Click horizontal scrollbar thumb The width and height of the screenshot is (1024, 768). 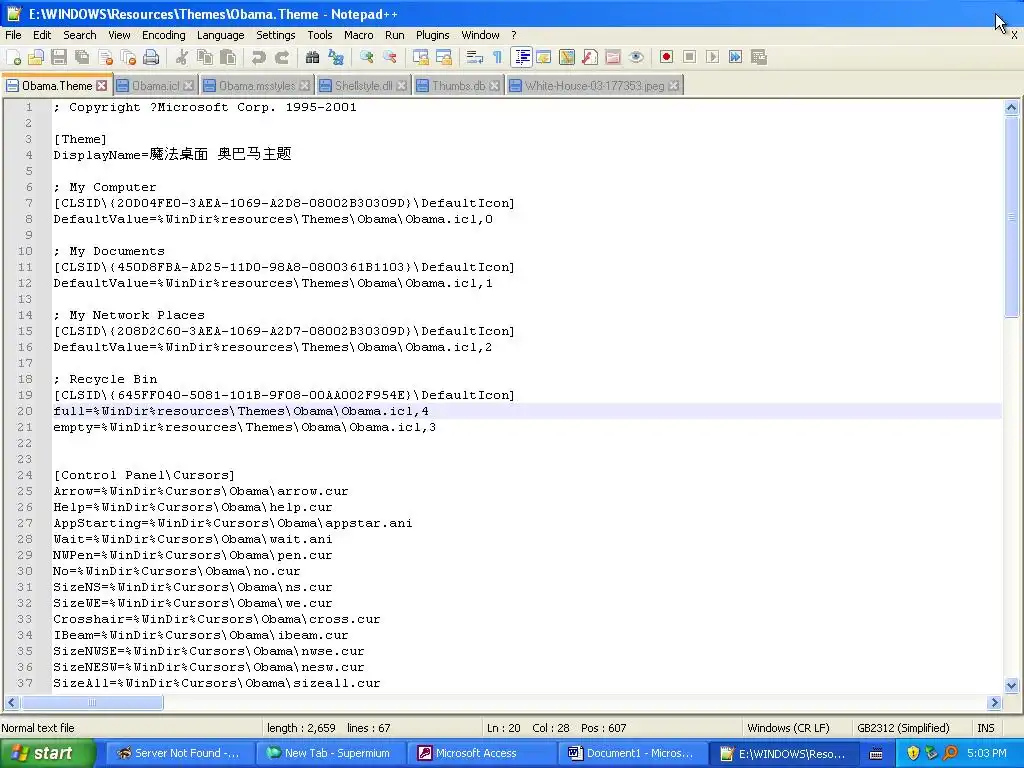pos(92,703)
